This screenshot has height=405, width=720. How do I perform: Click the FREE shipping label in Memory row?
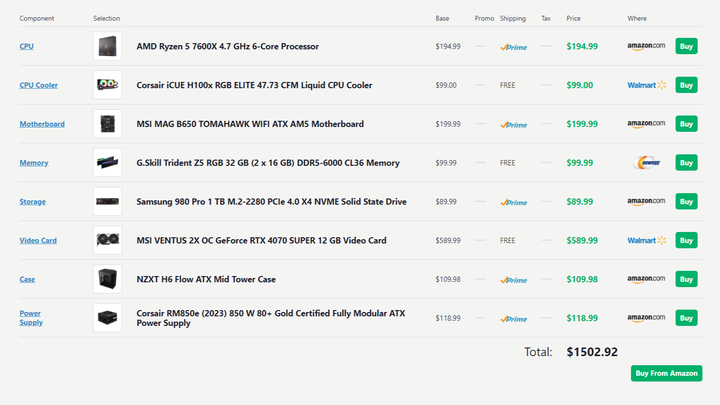(x=507, y=163)
